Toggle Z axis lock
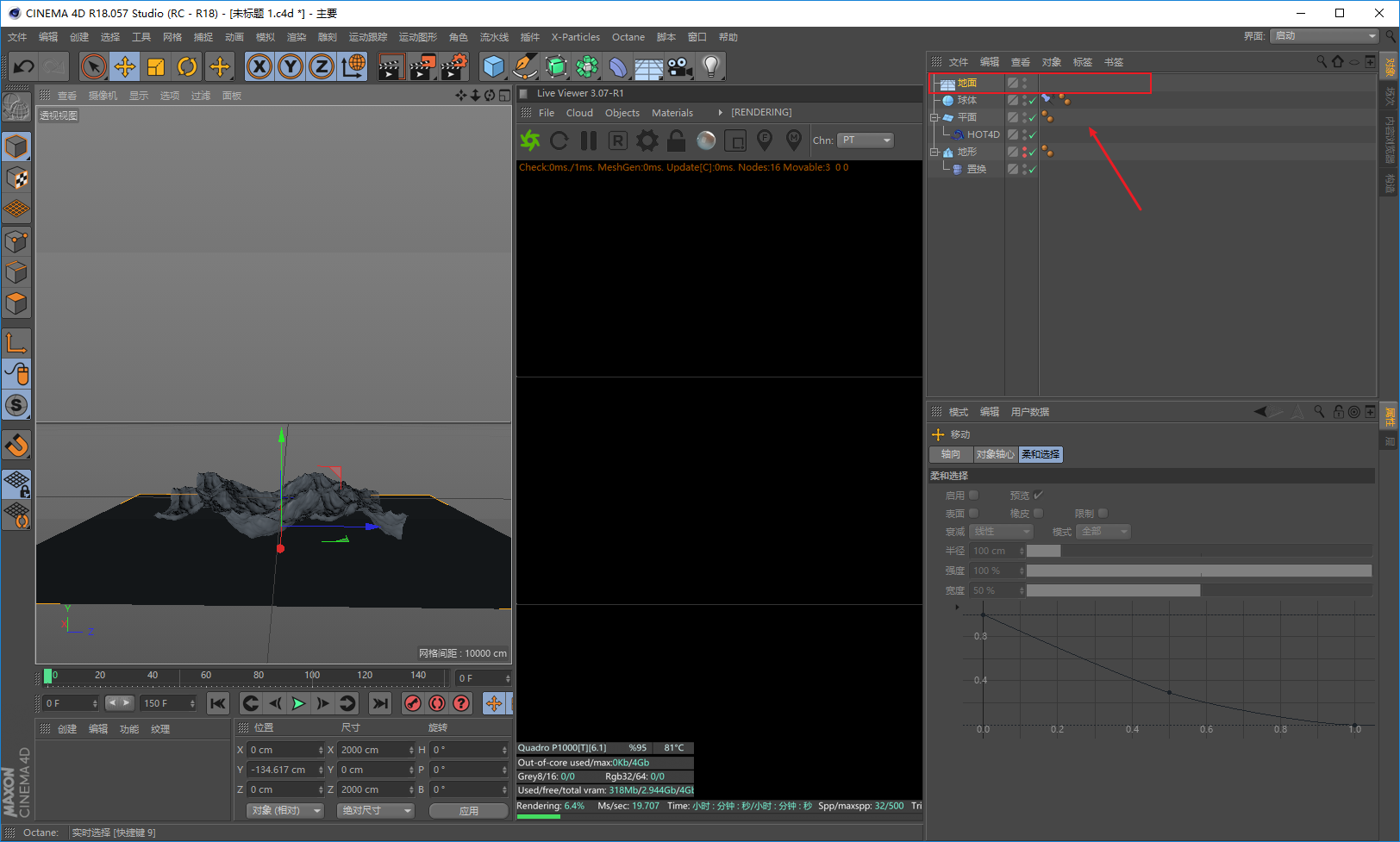Image resolution: width=1400 pixels, height=842 pixels. 322,66
